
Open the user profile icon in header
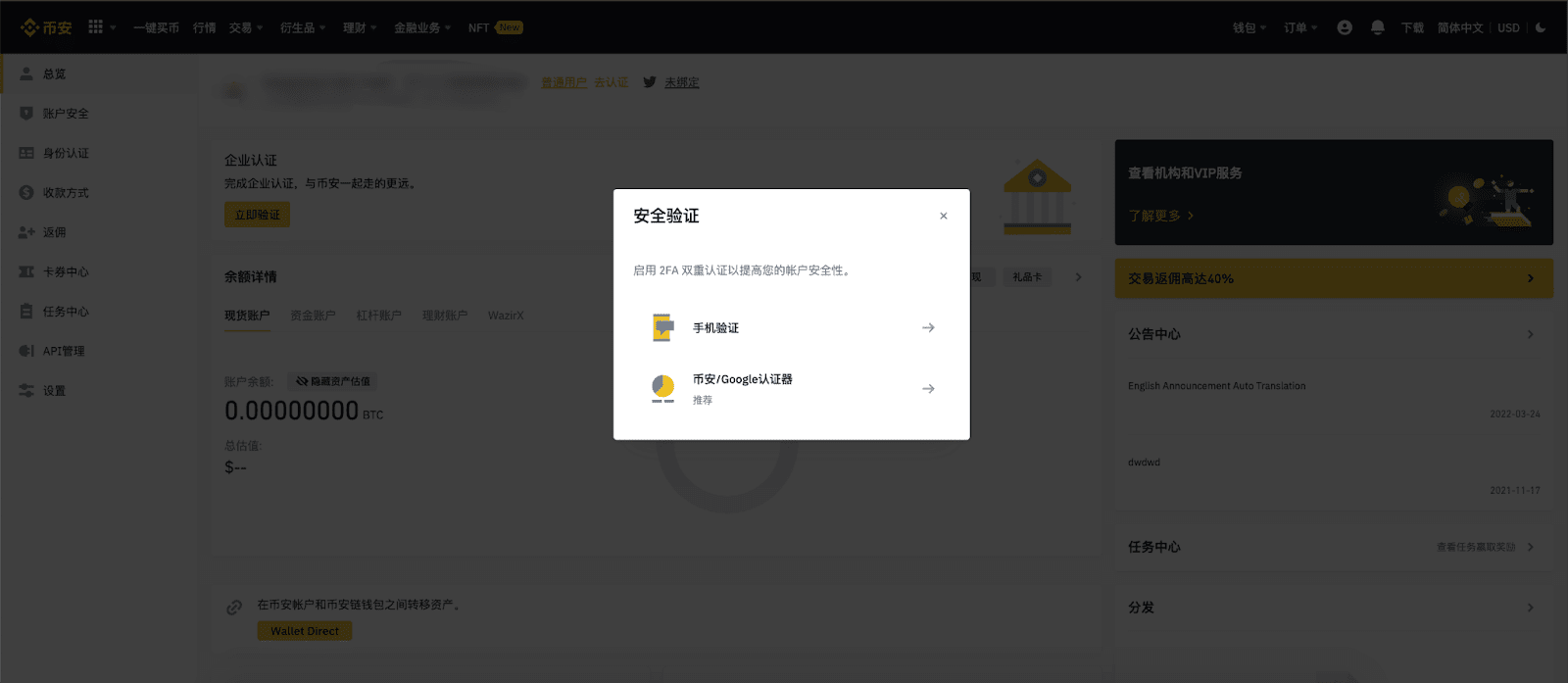coord(1345,27)
